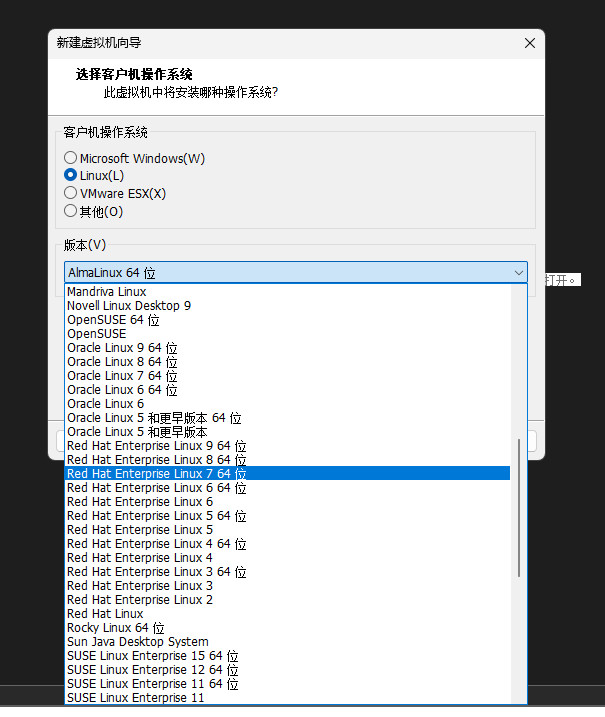
Task: Choose Red Hat Enterprise Linux 6 64 位
Action: 156,488
